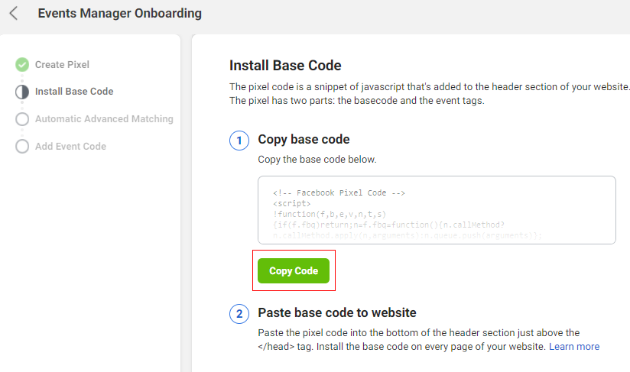Viewport: 630px width, 372px height.
Task: Click the empty circle beside Add Event Code
Action: coord(22,147)
